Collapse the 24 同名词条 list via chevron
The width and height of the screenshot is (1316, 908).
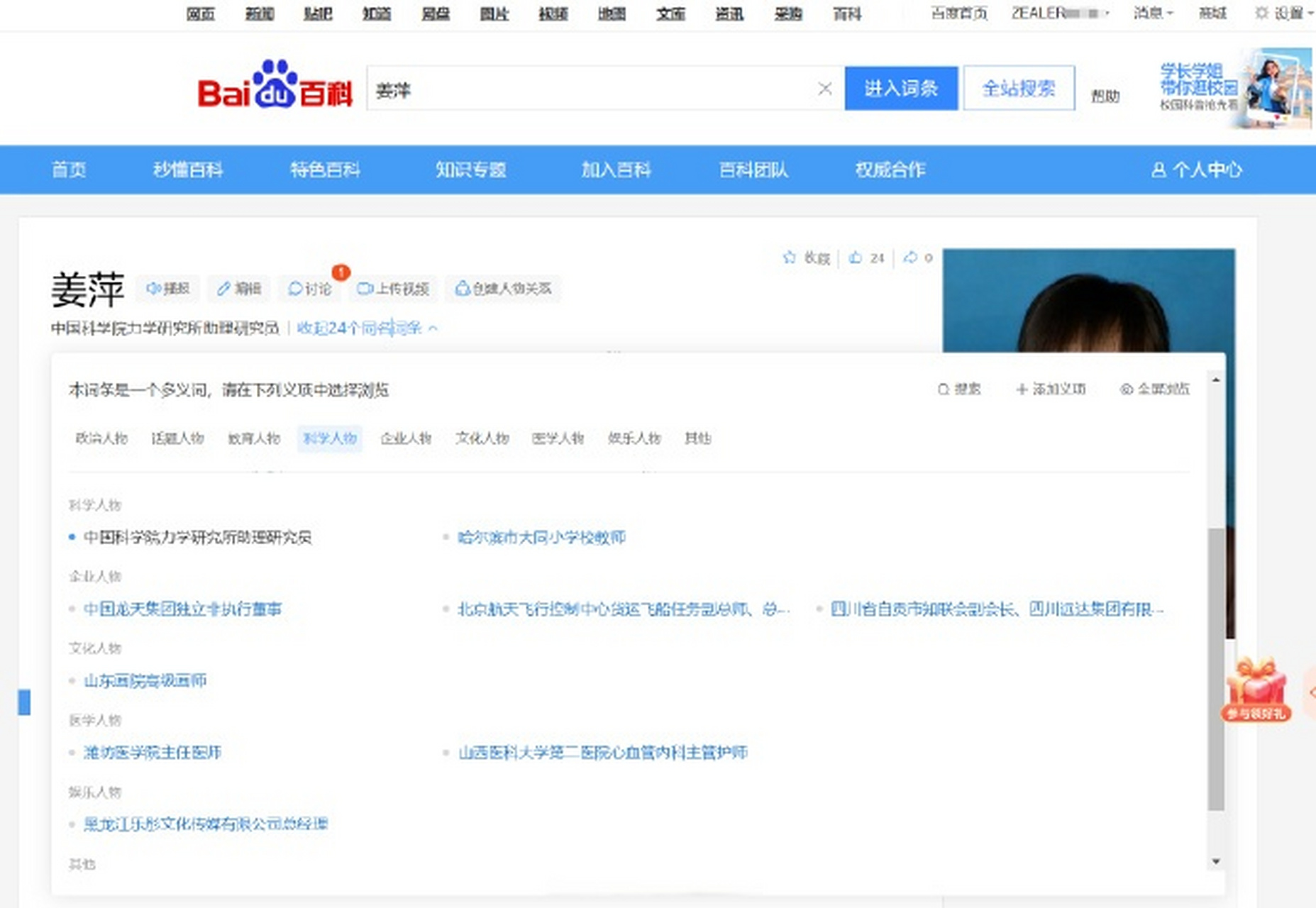coord(433,328)
